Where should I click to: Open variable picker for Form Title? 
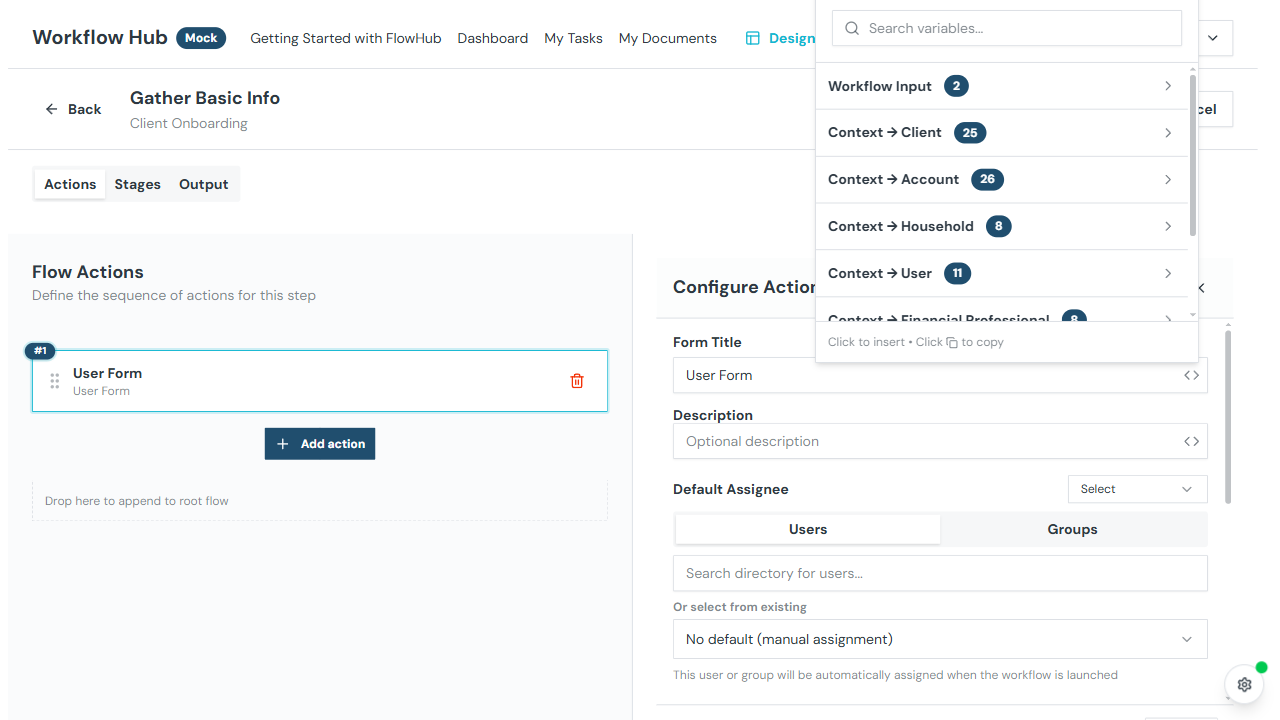pos(1191,376)
